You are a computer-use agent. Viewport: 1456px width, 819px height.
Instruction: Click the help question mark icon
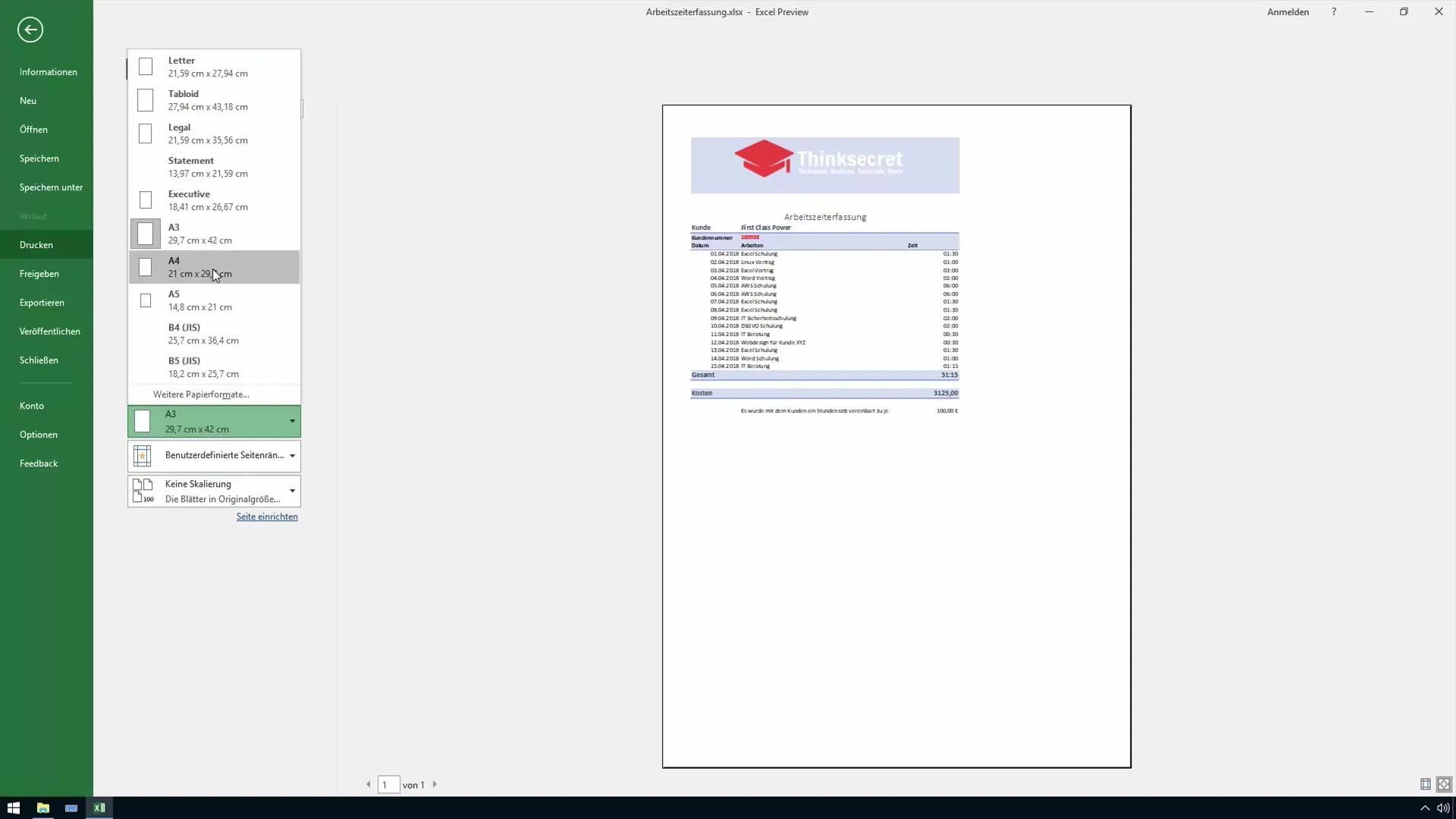tap(1335, 12)
